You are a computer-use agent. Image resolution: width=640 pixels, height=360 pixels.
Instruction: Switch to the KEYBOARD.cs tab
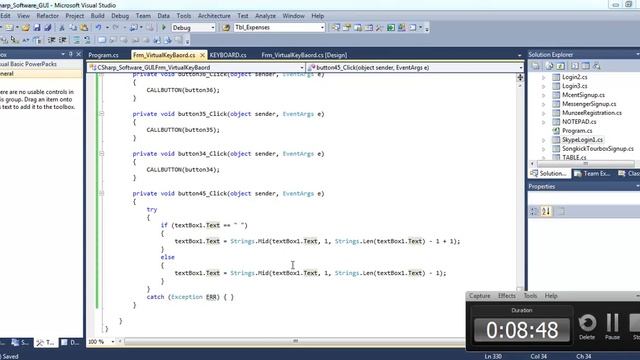[x=228, y=55]
